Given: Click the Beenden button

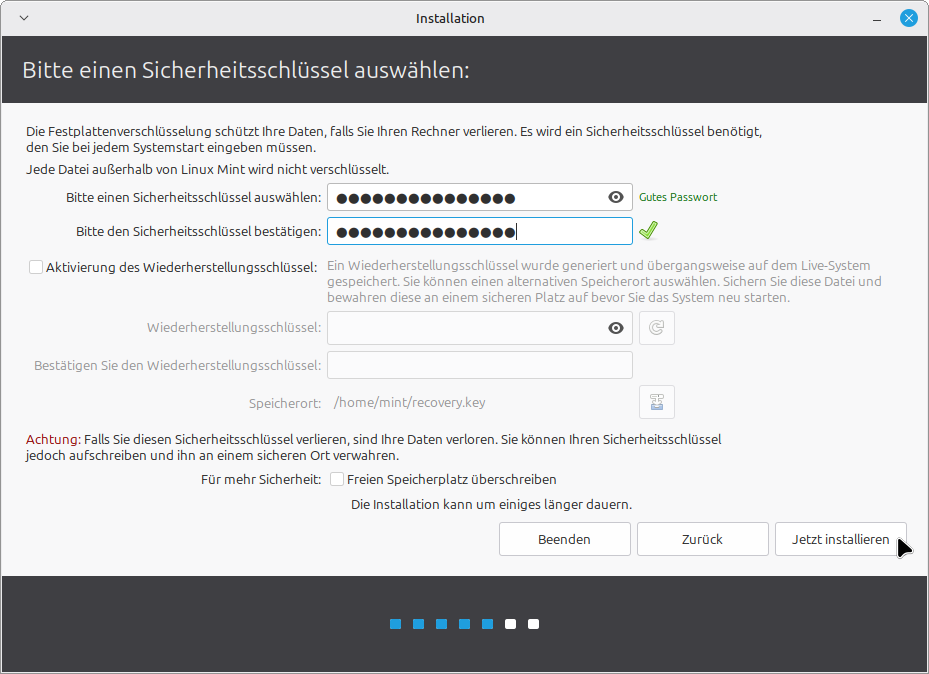Looking at the screenshot, I should pos(564,539).
